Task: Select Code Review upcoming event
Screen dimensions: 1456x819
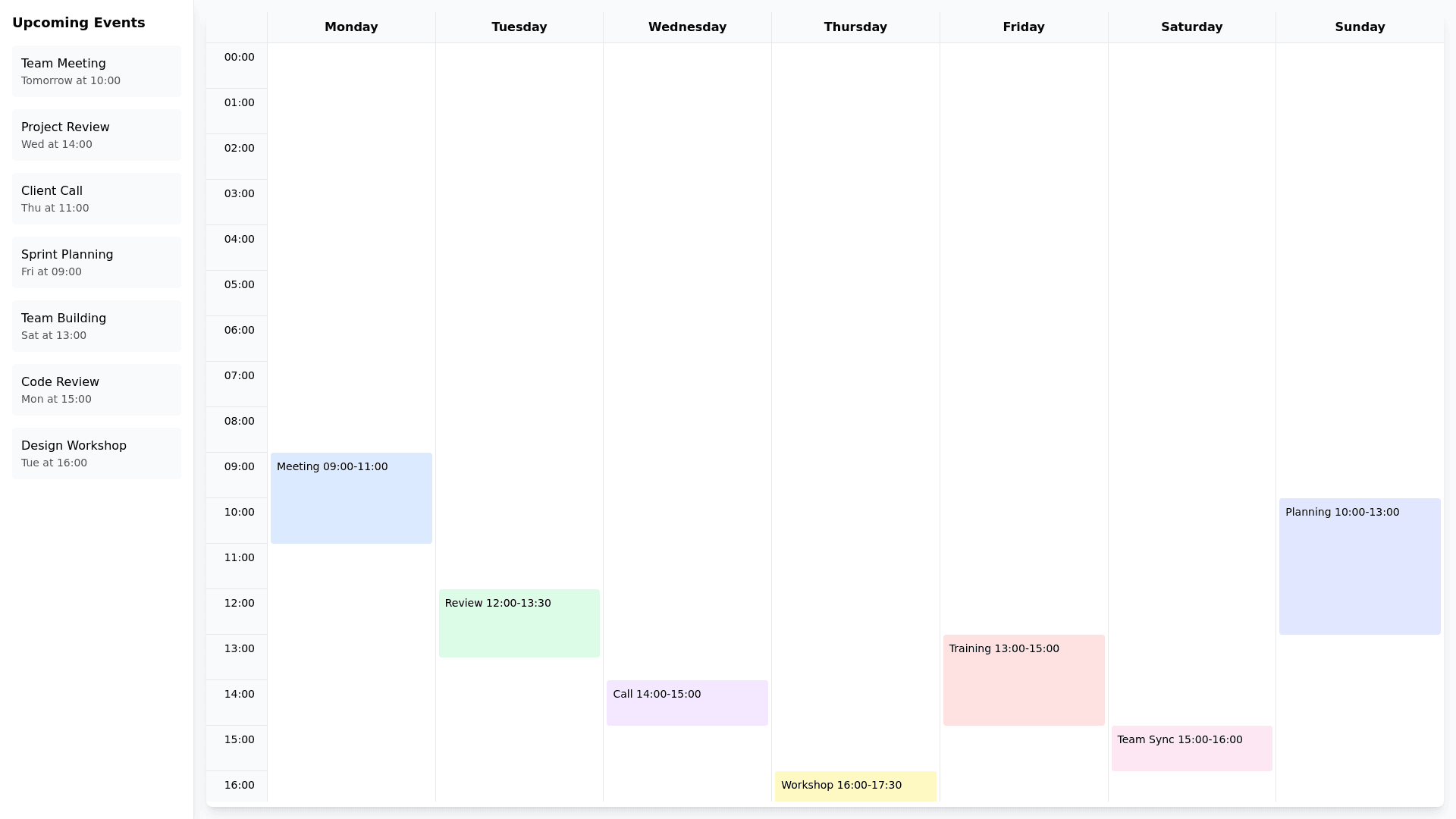Action: (x=96, y=390)
